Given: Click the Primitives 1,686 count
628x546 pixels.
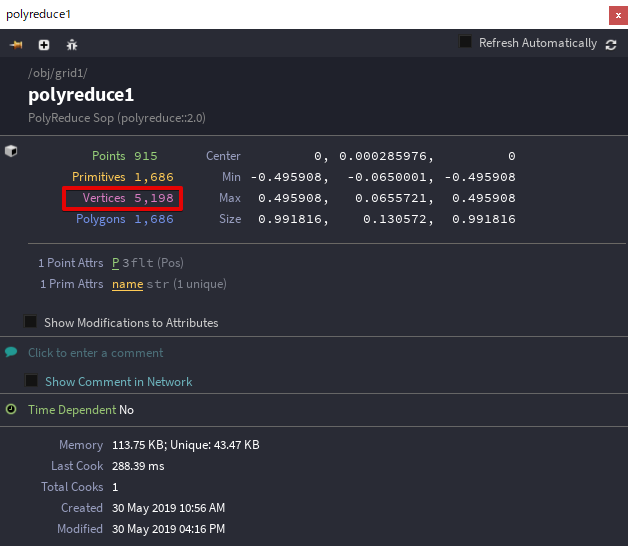Looking at the screenshot, I should [122, 177].
